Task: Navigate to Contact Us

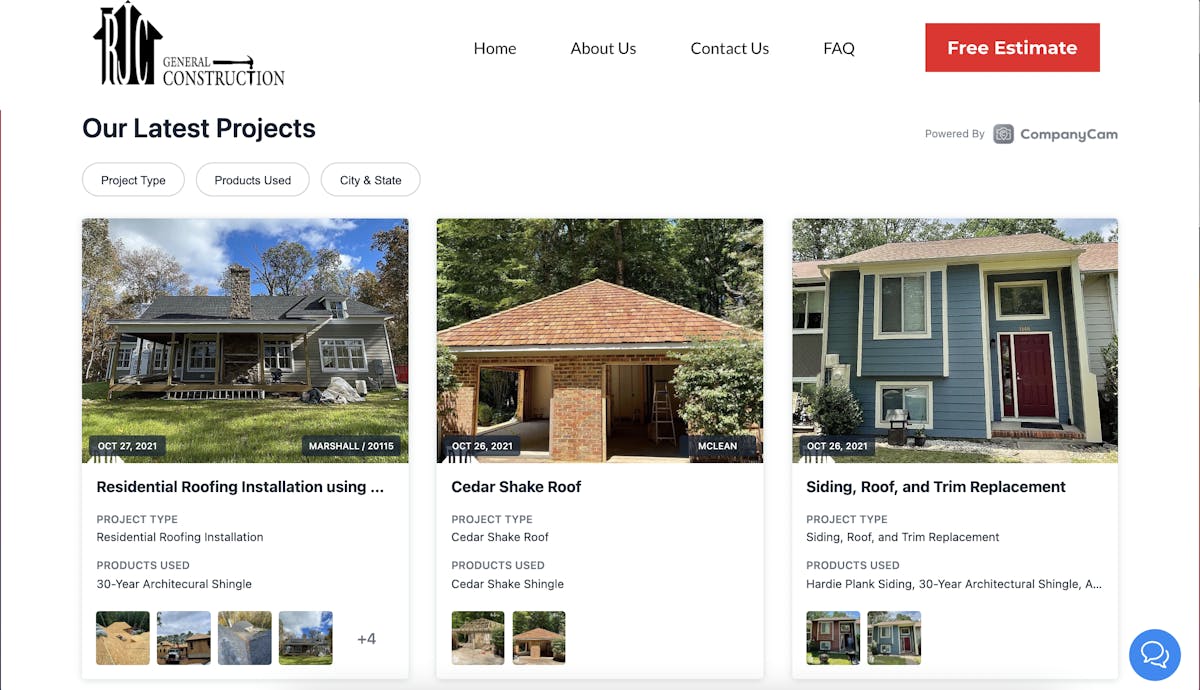Action: (729, 48)
